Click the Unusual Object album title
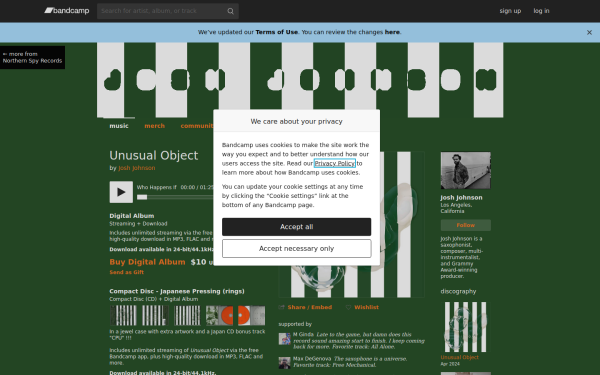This screenshot has width=600, height=375. click(154, 155)
